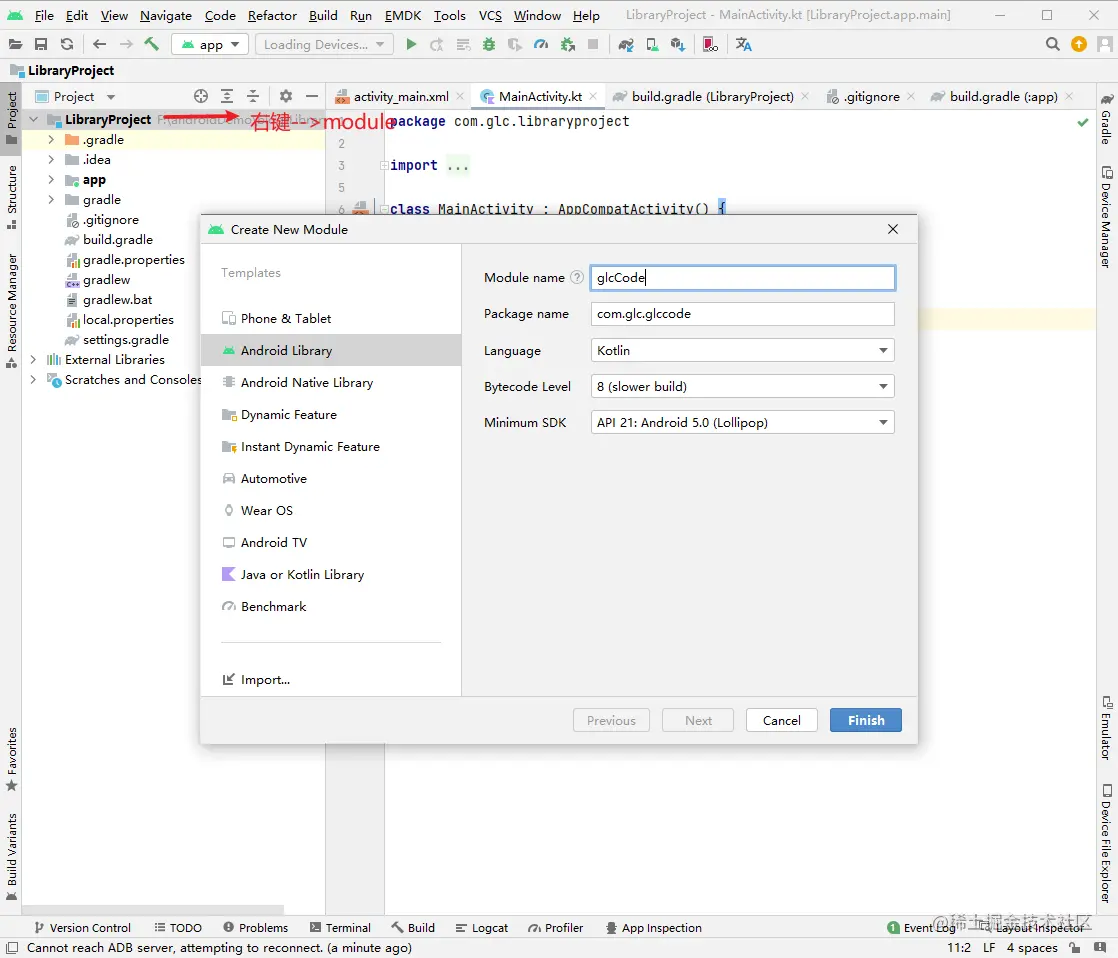This screenshot has width=1118, height=958.
Task: Switch to .gitignore editor tab
Action: (871, 96)
